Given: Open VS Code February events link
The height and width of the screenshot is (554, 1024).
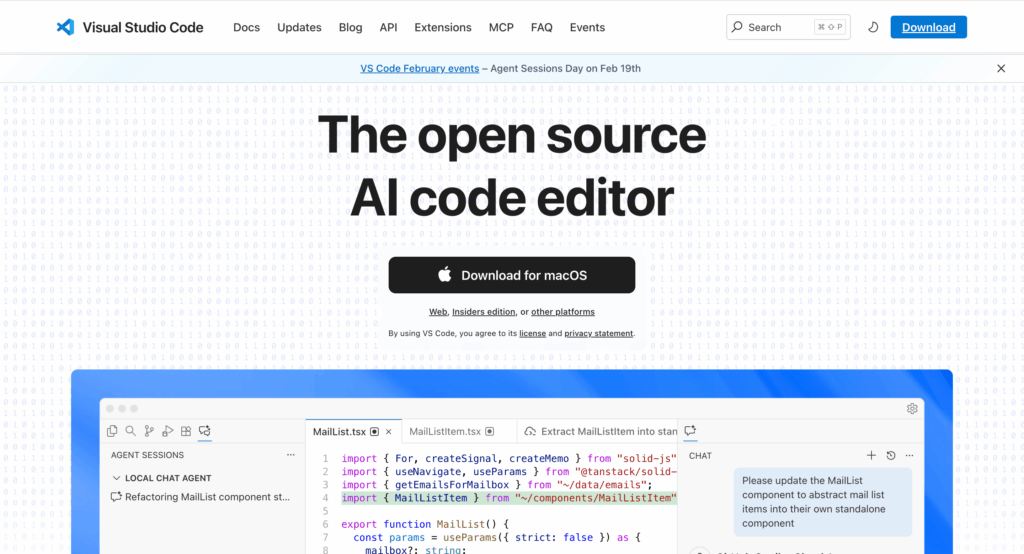Looking at the screenshot, I should (419, 69).
